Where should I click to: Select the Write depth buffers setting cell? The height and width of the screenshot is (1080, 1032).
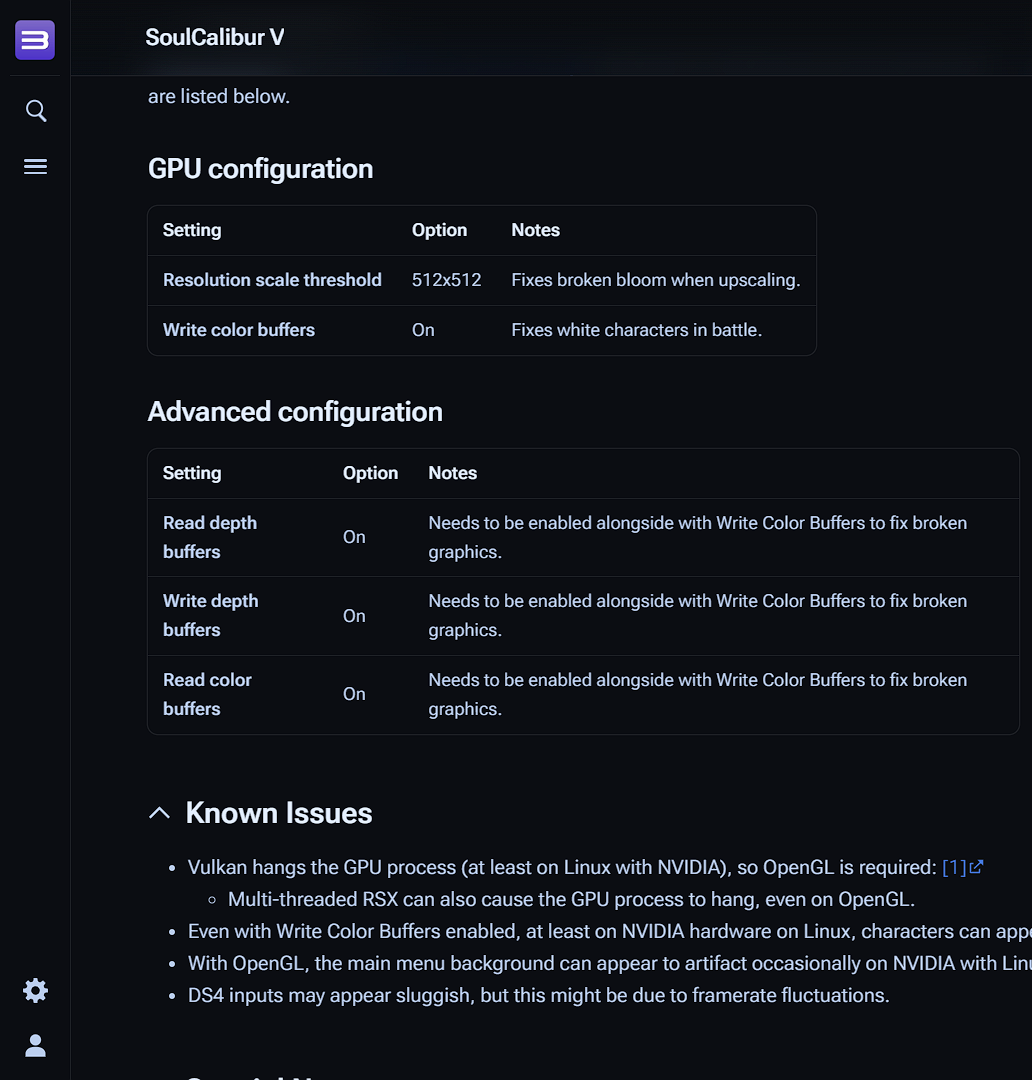pos(211,615)
